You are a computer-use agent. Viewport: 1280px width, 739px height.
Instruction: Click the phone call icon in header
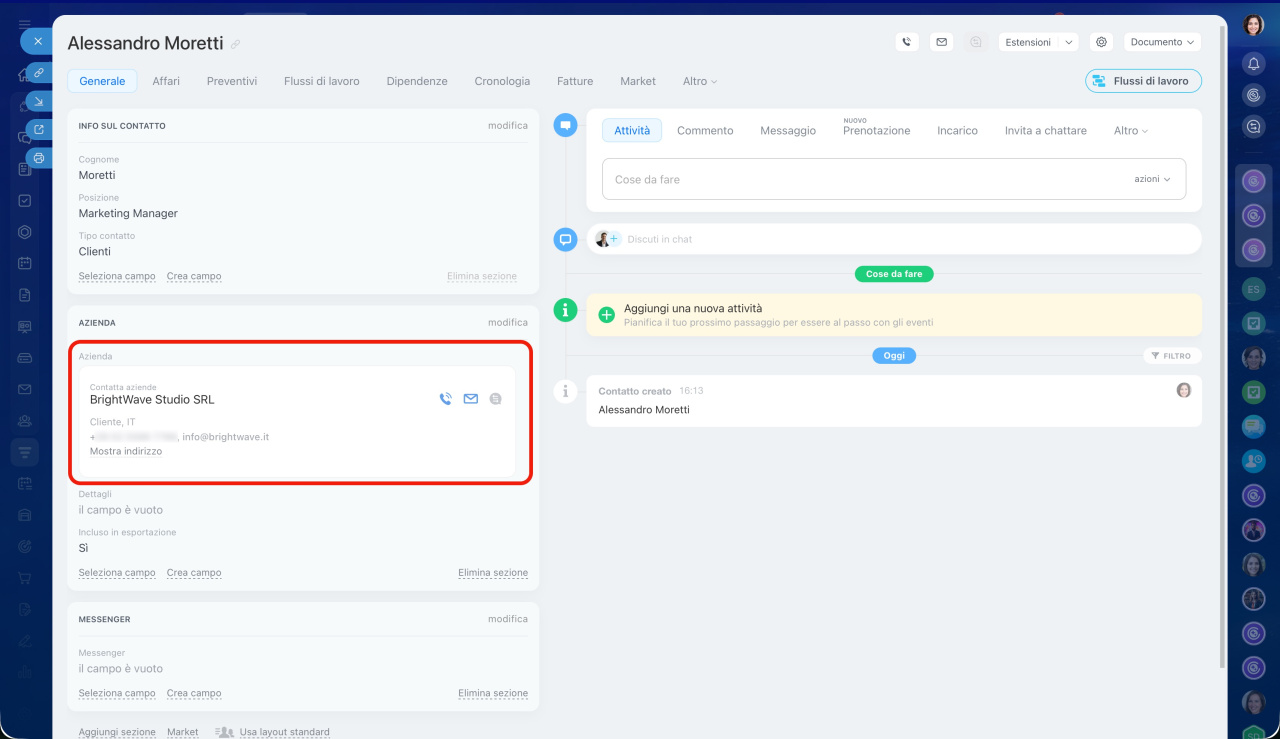pos(906,42)
